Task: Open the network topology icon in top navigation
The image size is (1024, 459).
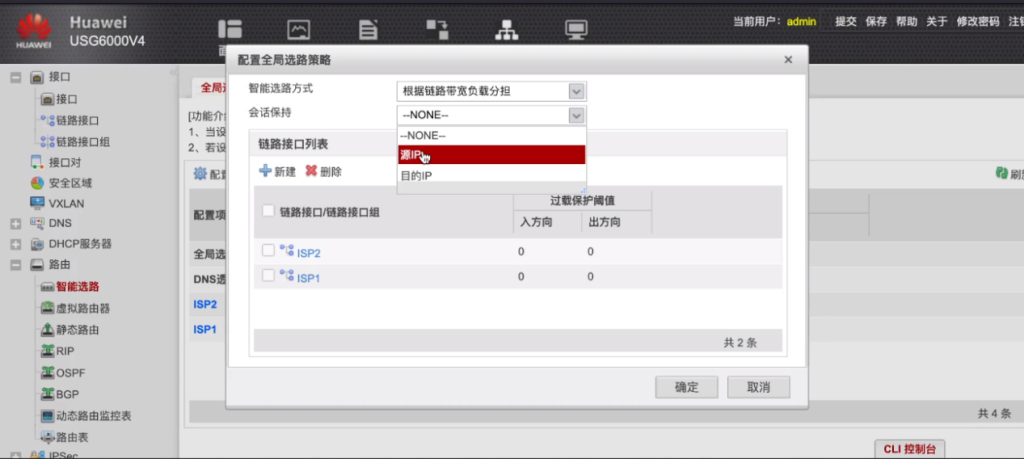Action: tap(507, 29)
